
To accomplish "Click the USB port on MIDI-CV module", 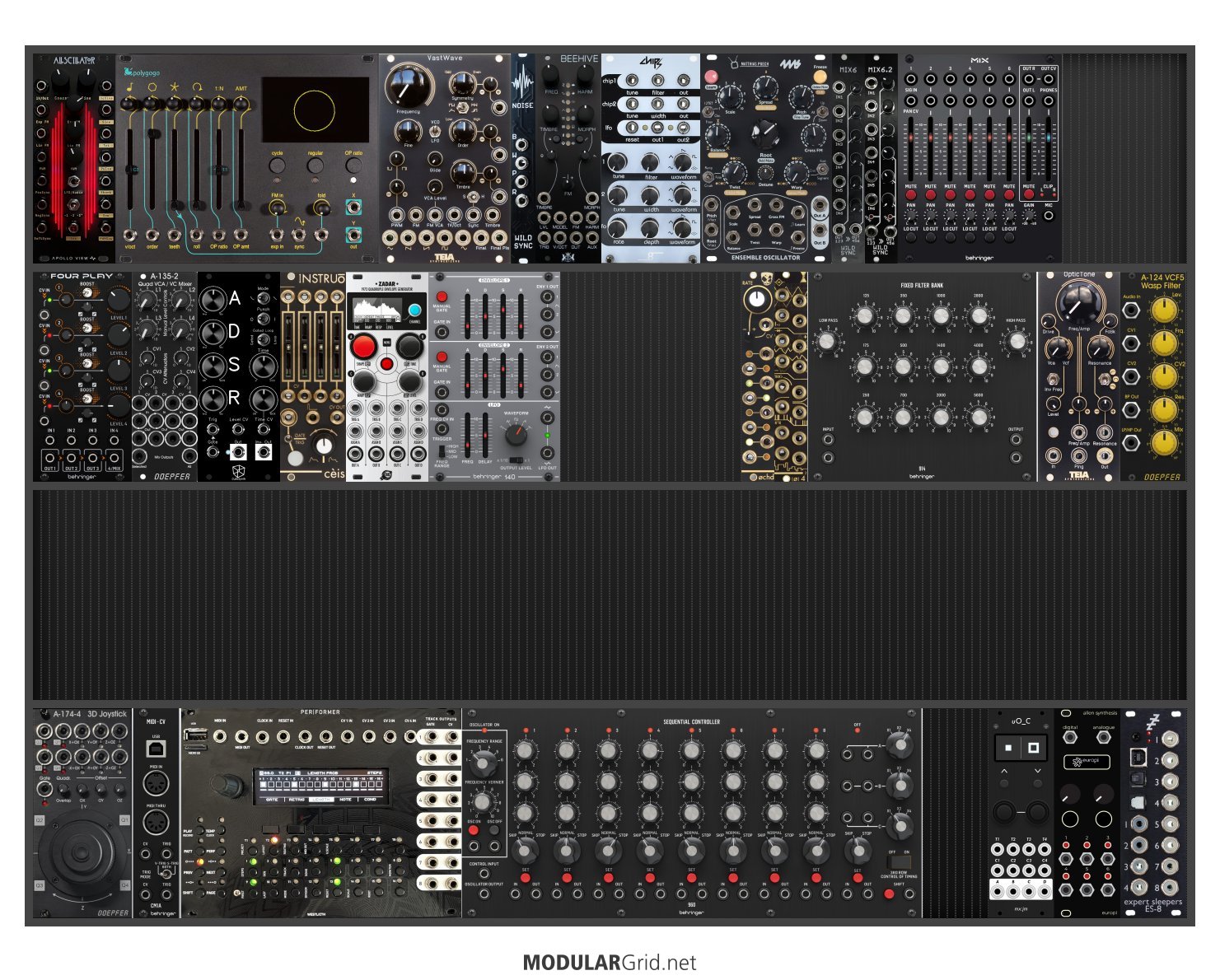I will click(x=156, y=749).
